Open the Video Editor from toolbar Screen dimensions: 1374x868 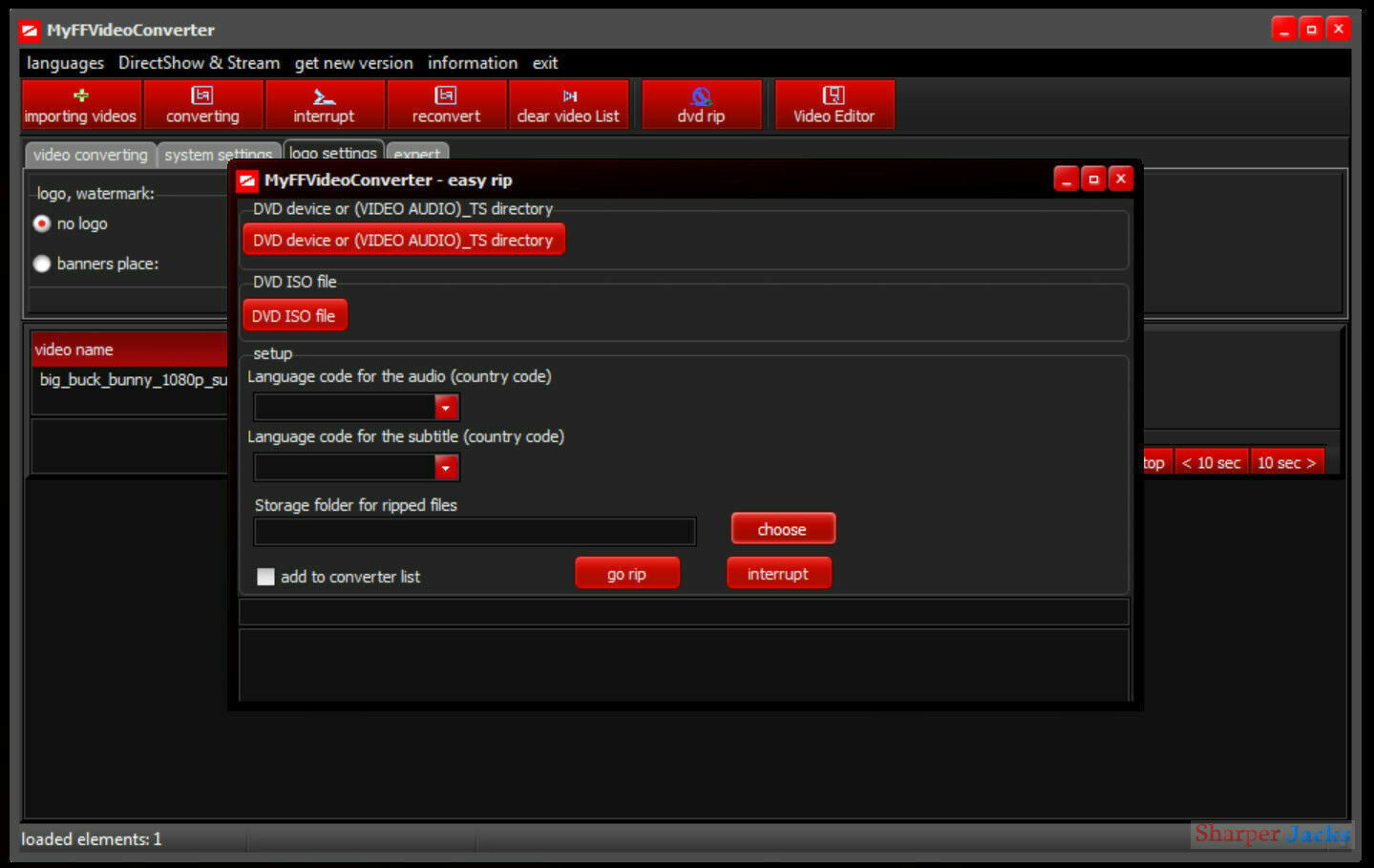834,104
